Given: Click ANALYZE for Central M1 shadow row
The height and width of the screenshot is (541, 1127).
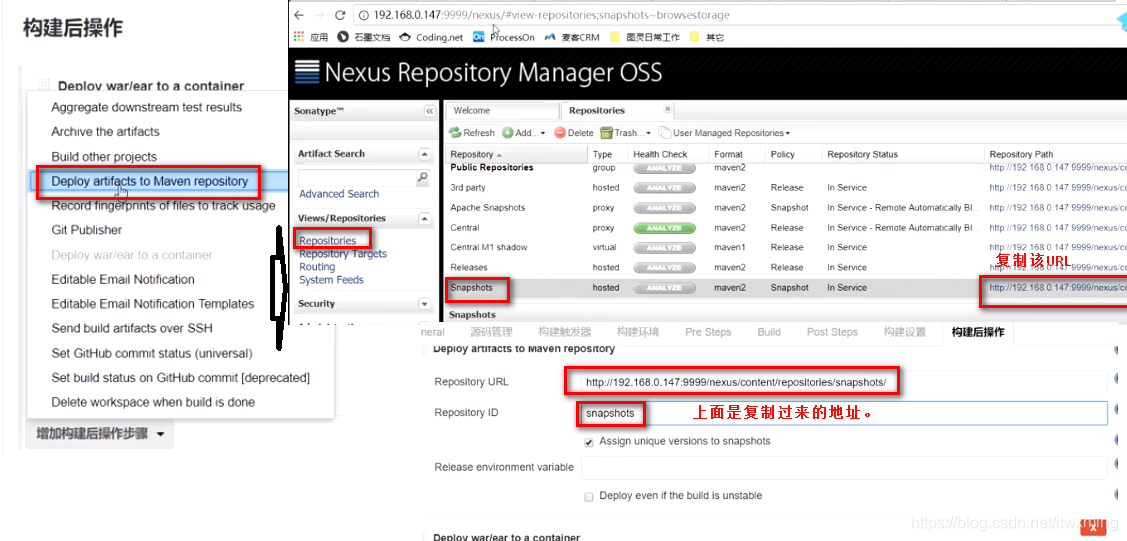Looking at the screenshot, I should (x=664, y=247).
